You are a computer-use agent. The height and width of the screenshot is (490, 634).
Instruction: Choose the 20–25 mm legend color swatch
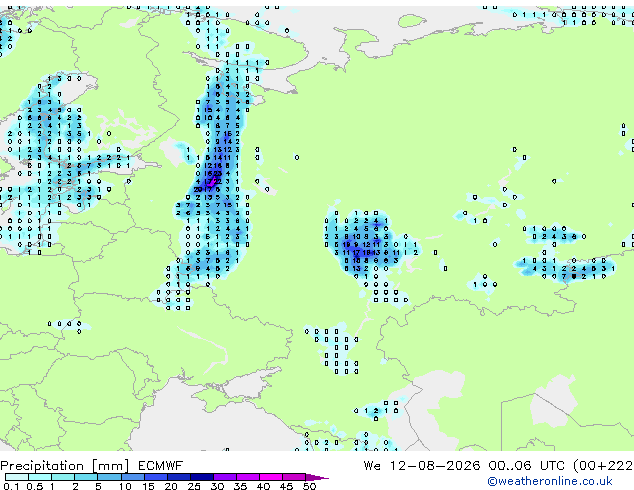pyautogui.click(x=179, y=477)
